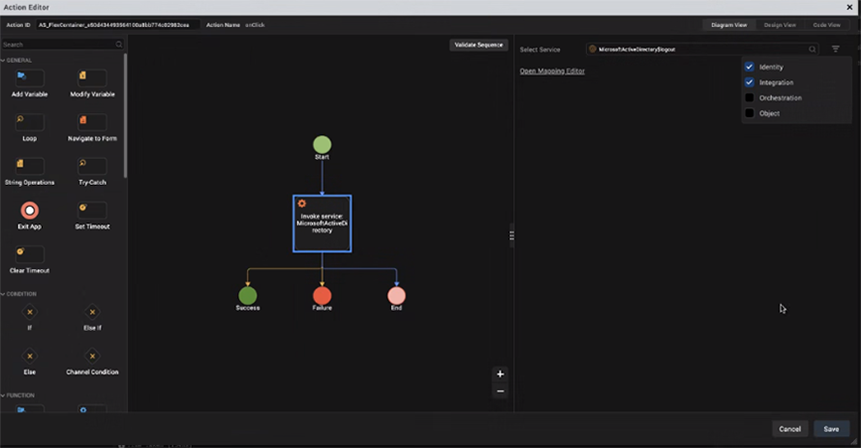Click the Failure node in the diagram
Screen dimensions: 861x448
[322, 295]
